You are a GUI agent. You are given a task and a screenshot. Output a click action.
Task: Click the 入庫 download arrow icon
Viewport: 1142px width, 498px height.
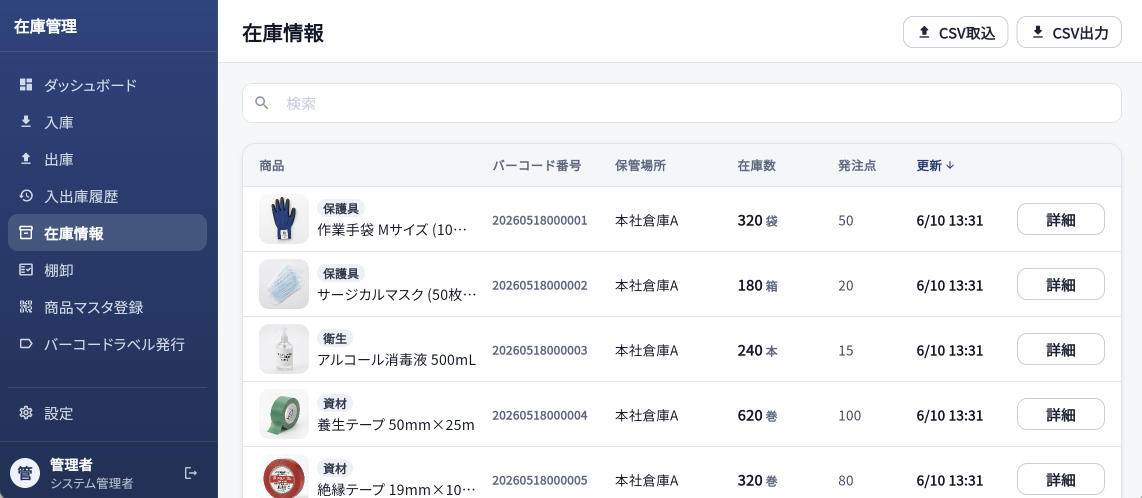pos(26,122)
